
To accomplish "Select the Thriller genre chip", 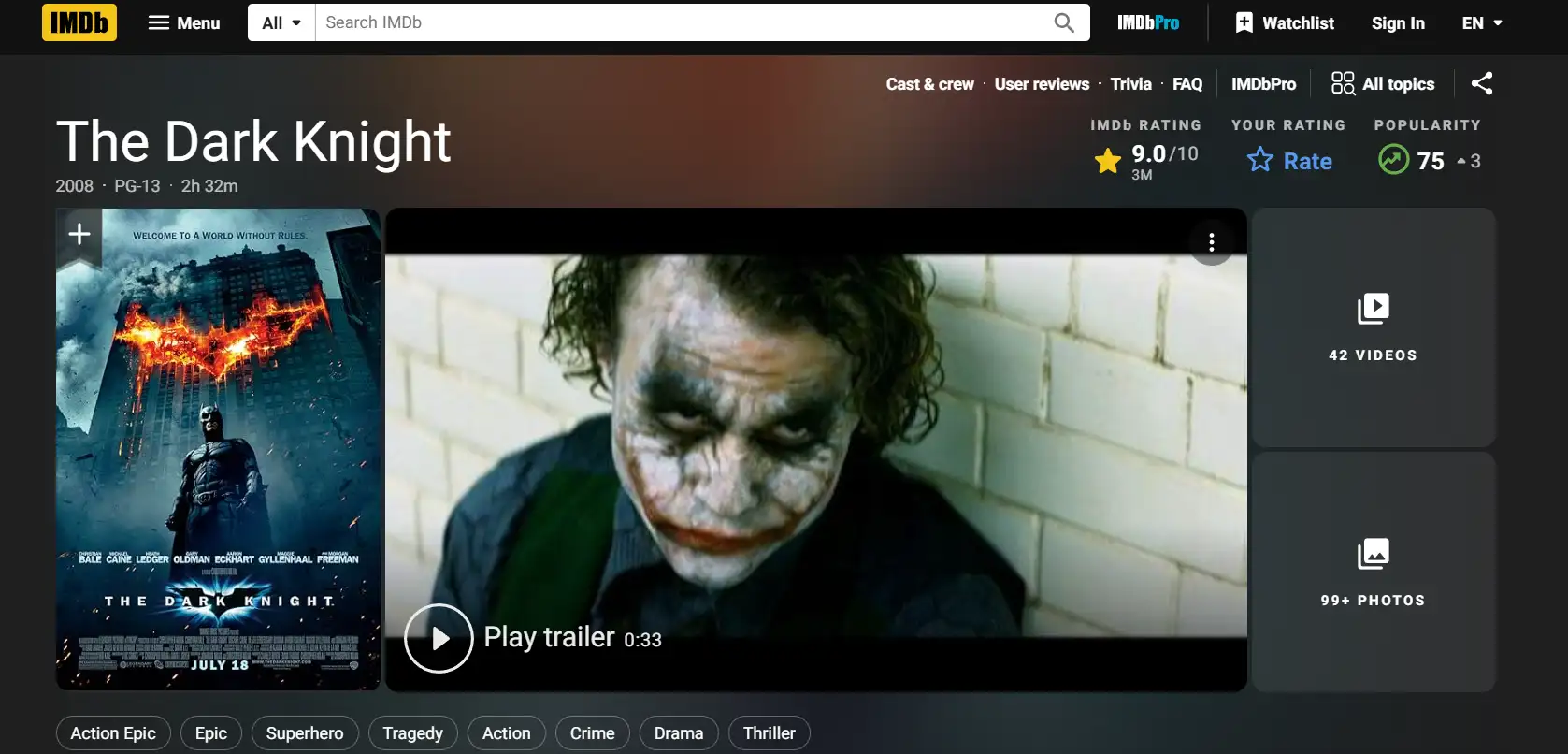I will point(770,733).
